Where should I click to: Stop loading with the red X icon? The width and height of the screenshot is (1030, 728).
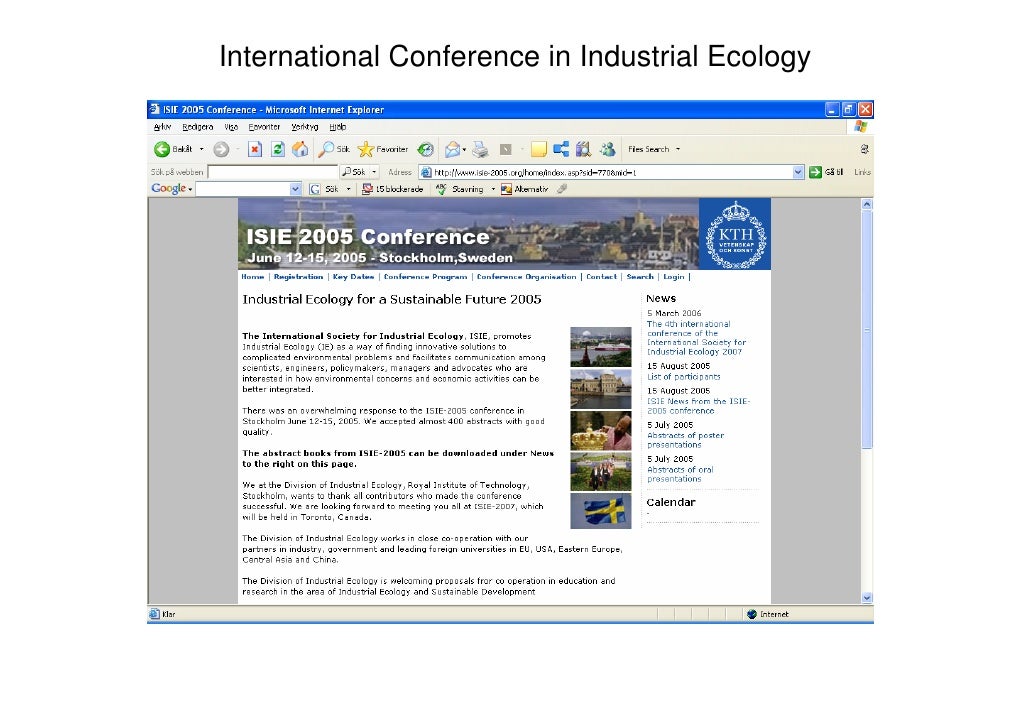255,150
